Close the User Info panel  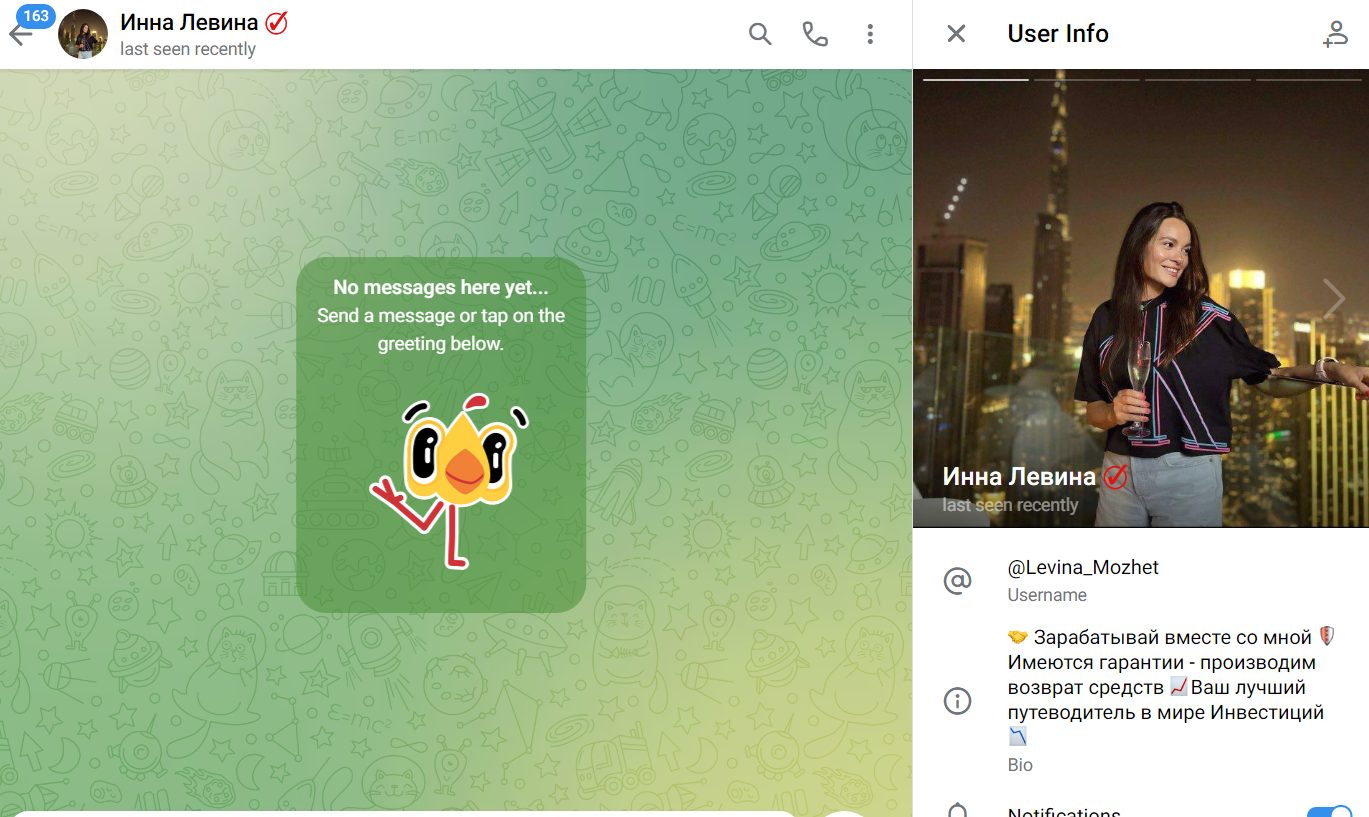[956, 34]
